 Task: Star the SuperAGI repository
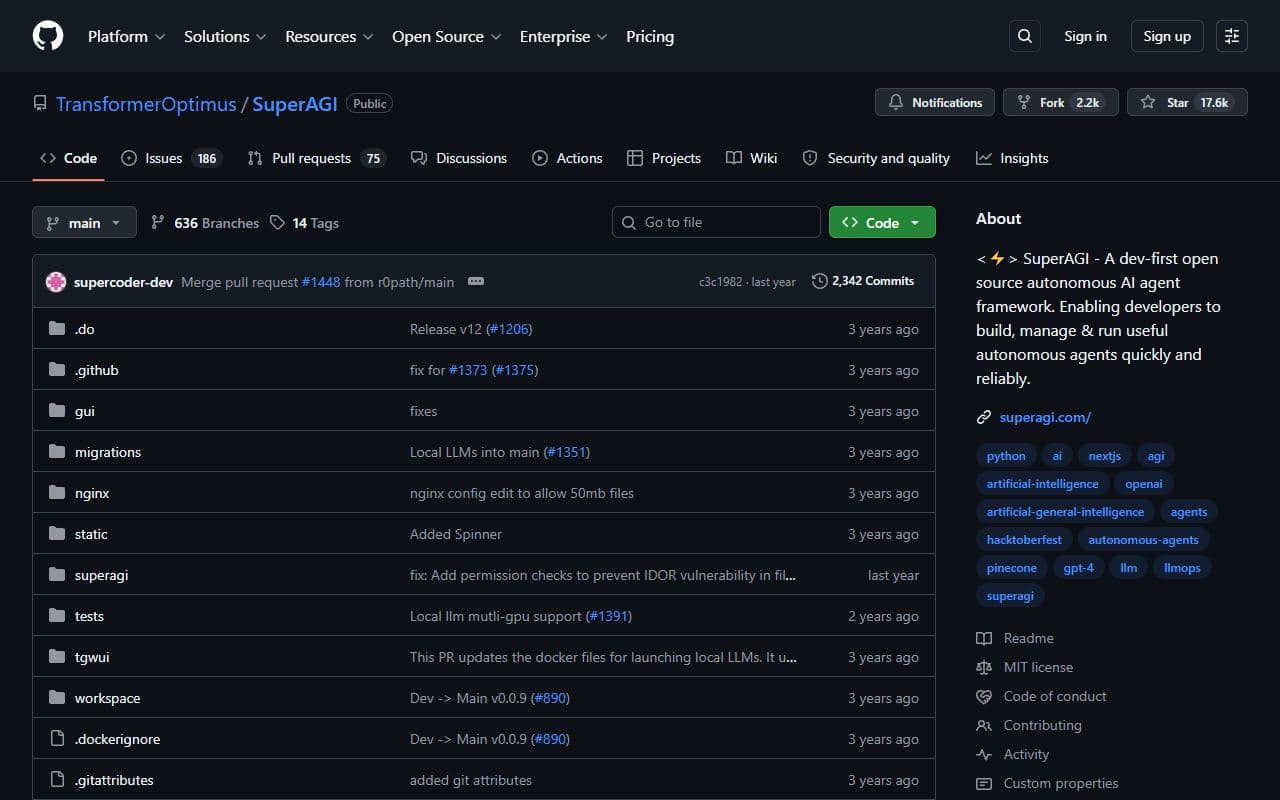pyautogui.click(x=1187, y=102)
